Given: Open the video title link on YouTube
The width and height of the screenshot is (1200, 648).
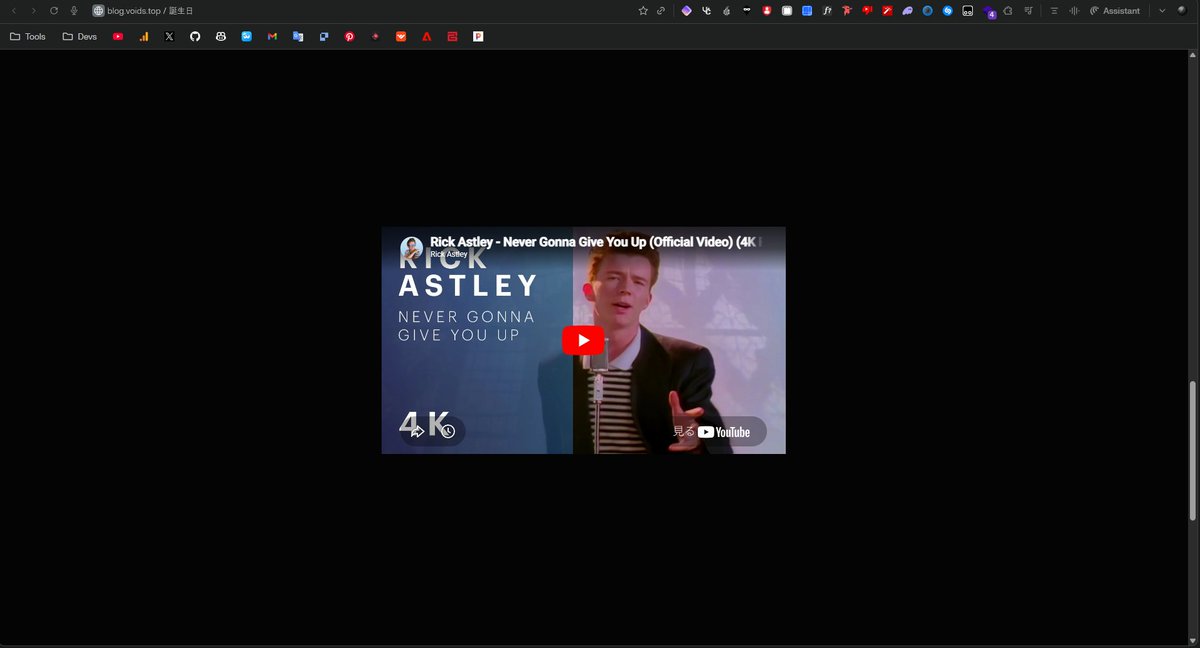Looking at the screenshot, I should pyautogui.click(x=596, y=242).
